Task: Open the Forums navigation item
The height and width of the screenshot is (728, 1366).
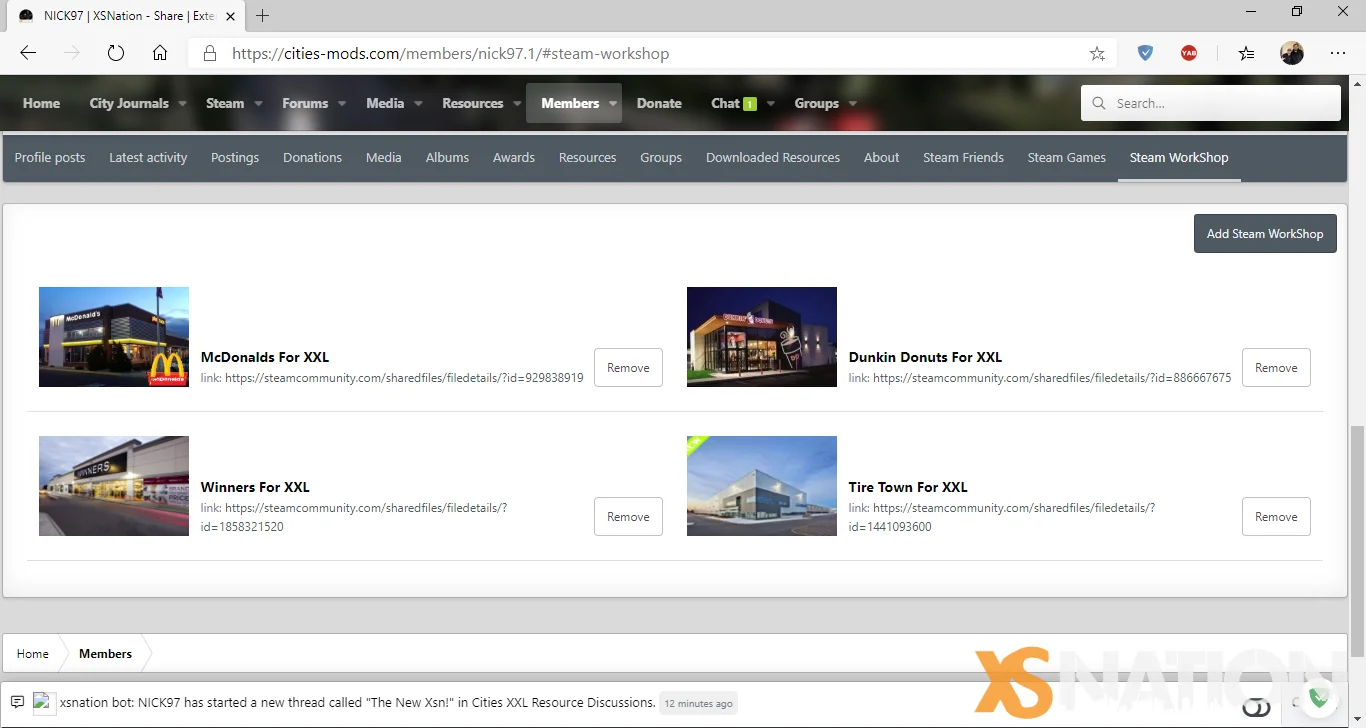Action: point(305,103)
